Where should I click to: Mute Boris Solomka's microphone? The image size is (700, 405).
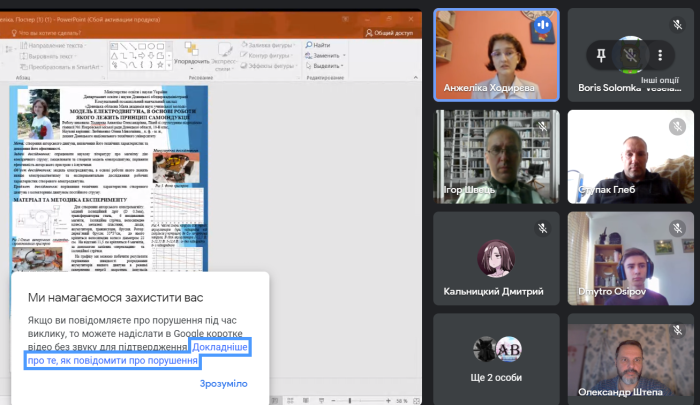pyautogui.click(x=630, y=54)
